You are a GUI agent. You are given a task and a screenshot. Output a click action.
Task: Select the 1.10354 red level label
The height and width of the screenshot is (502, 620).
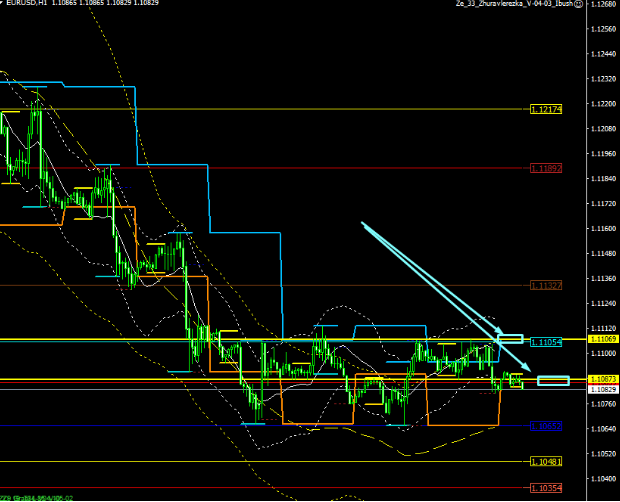(546, 486)
